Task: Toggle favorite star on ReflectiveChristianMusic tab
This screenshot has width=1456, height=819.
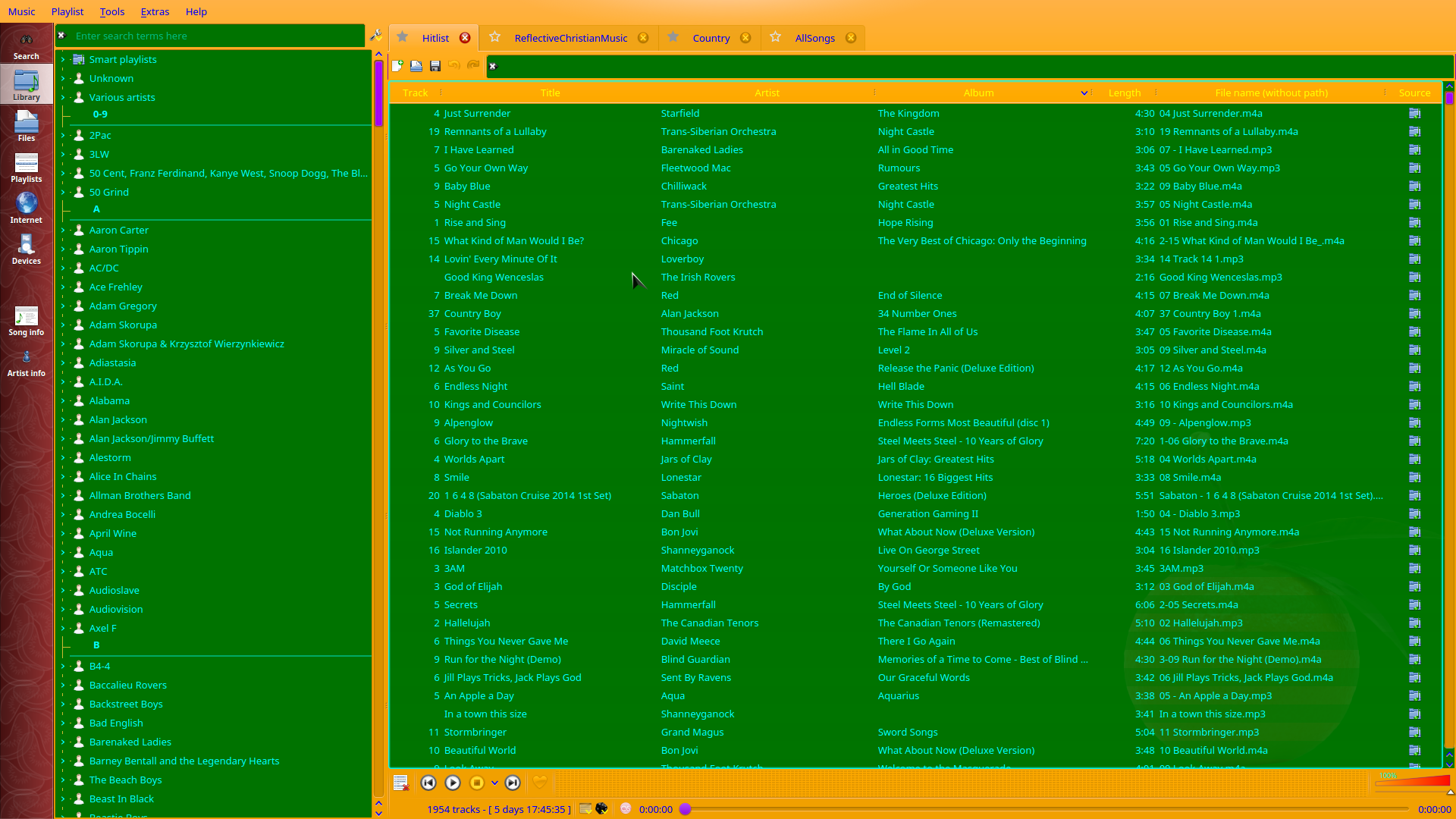Action: (x=495, y=37)
